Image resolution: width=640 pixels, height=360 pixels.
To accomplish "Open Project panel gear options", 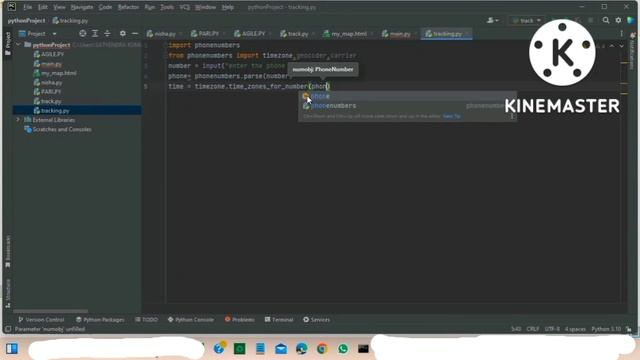I will (x=122, y=33).
